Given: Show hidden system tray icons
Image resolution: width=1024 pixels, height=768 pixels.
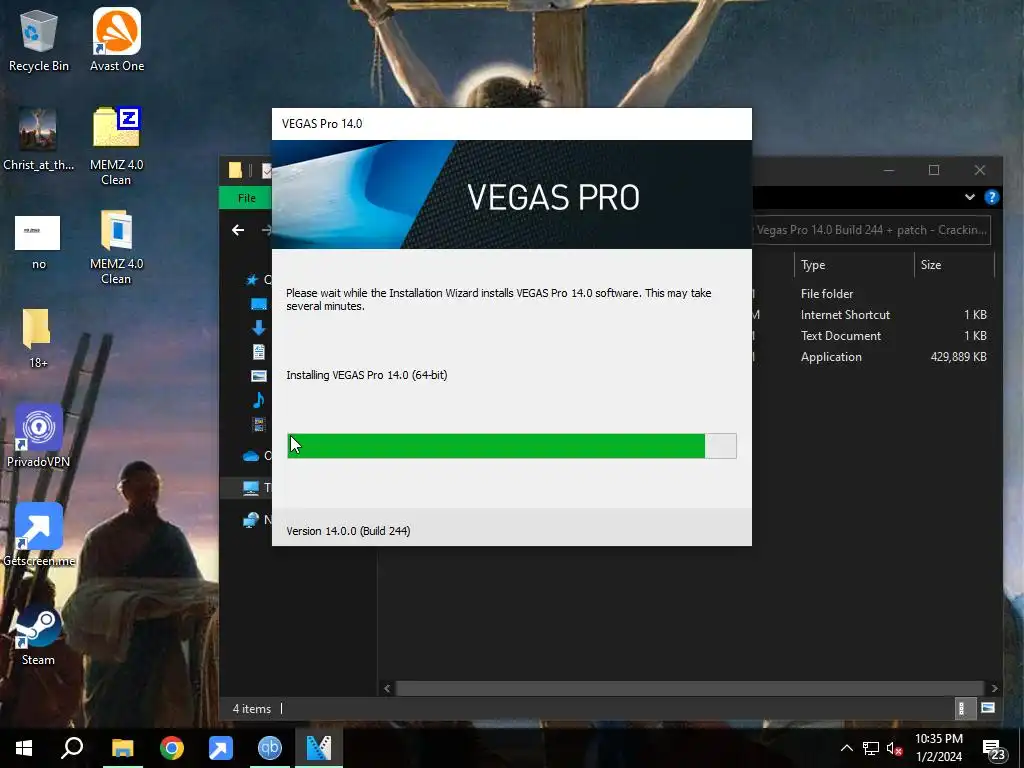Looking at the screenshot, I should coord(846,748).
